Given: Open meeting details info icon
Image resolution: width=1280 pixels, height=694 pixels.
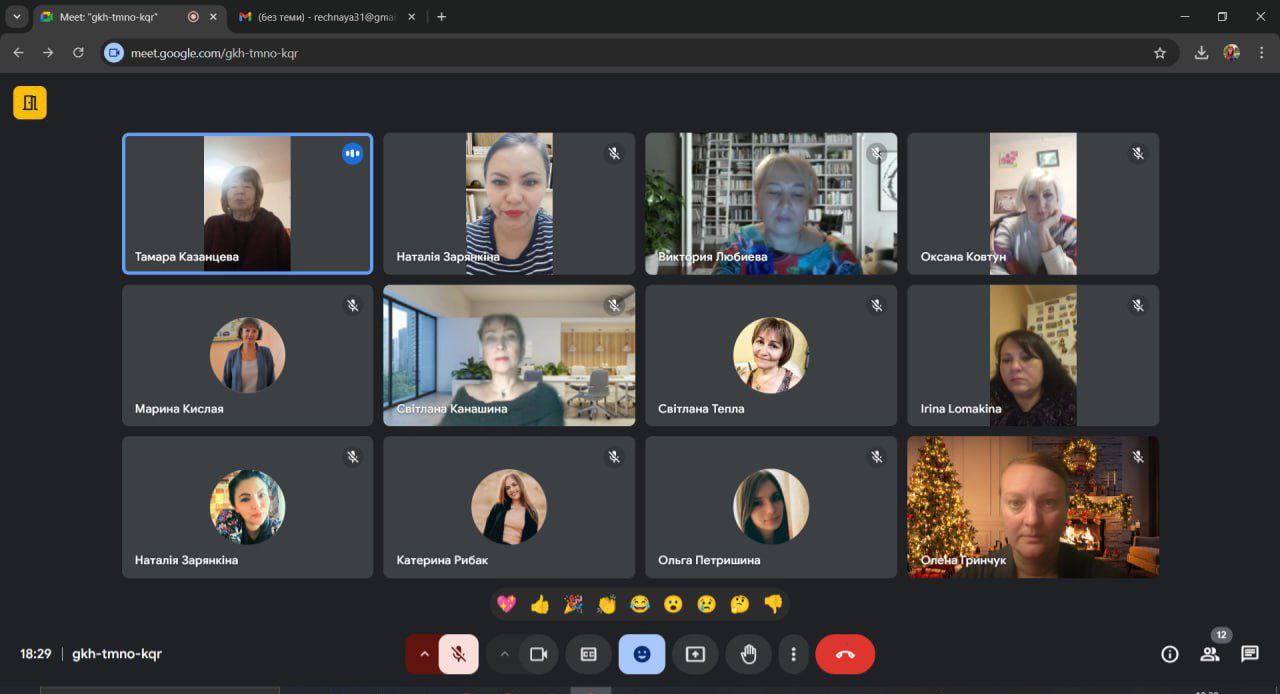Looking at the screenshot, I should [1169, 654].
